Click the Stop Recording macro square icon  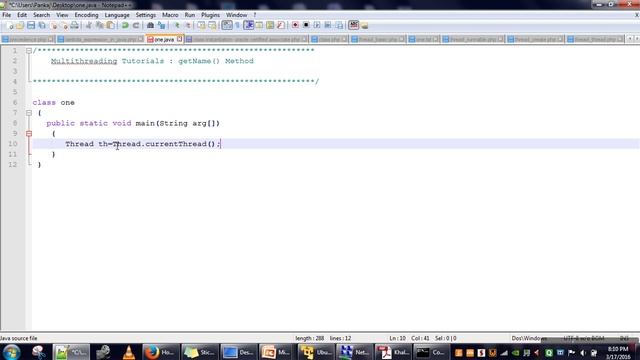[306, 25]
